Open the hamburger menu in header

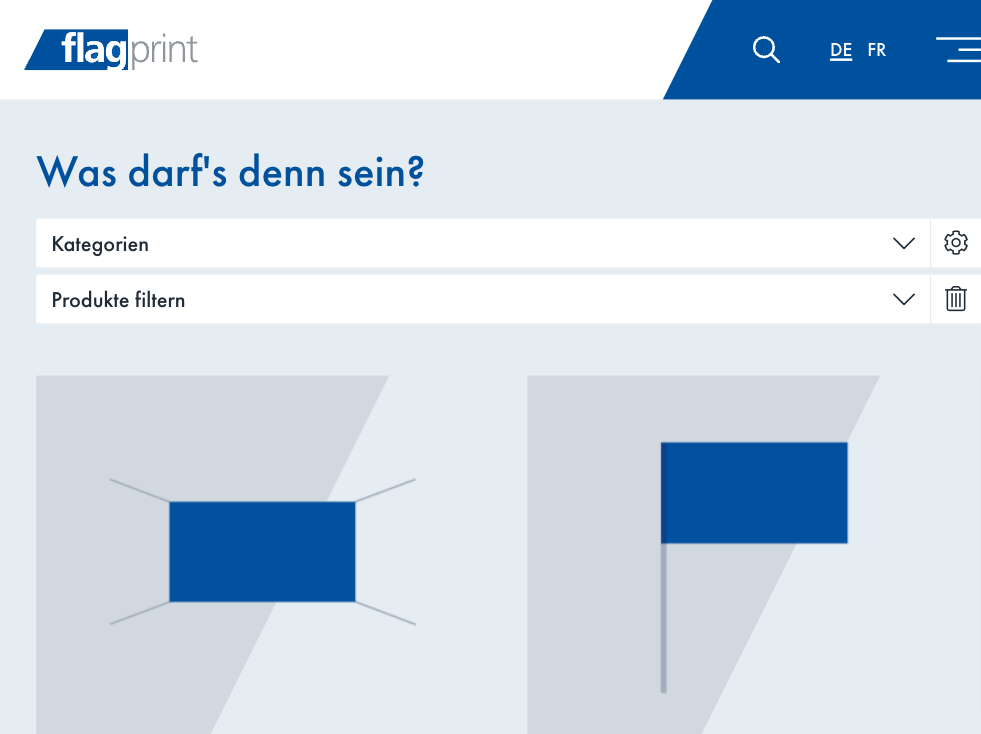coord(958,50)
